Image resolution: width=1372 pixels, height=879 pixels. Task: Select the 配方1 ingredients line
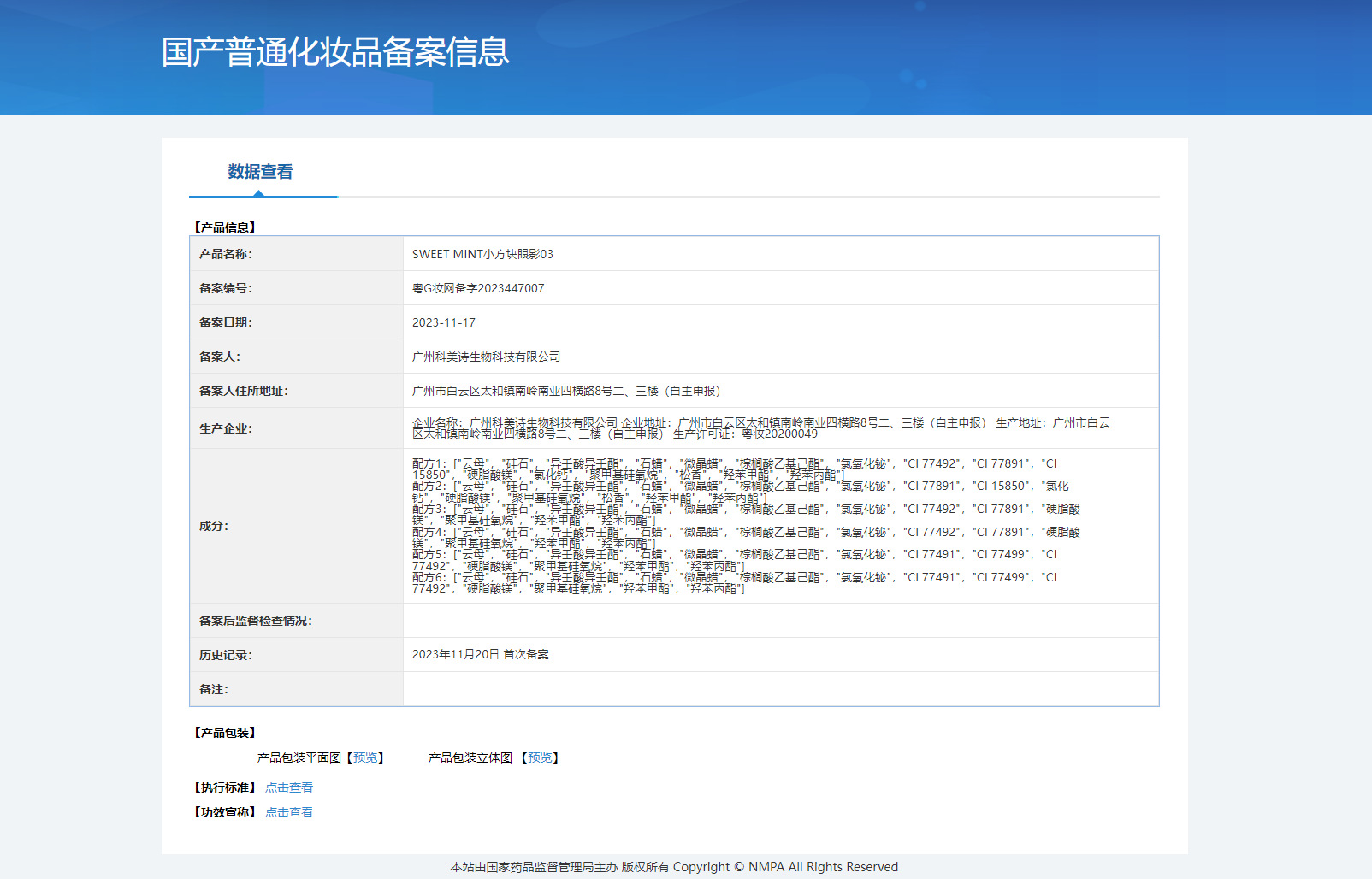click(735, 469)
